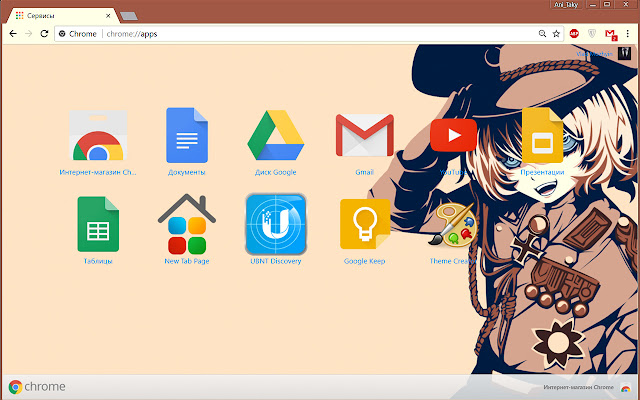Screen dimensions: 640x400
Task: Click the gray shield extension icon
Action: [x=592, y=34]
